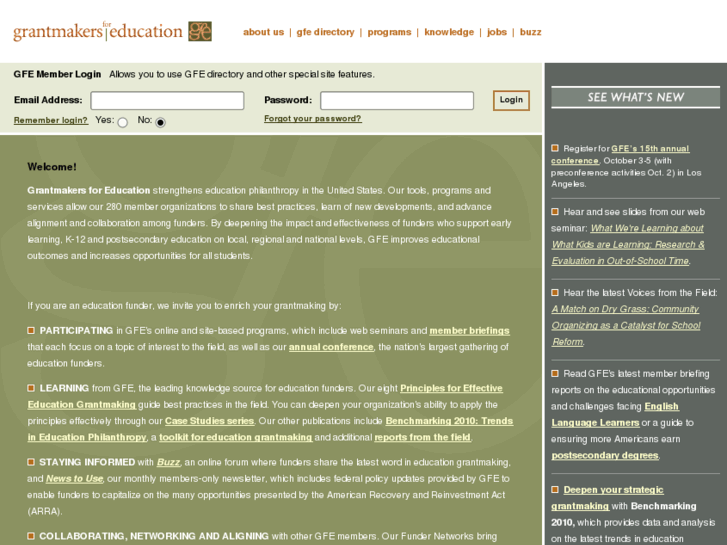
Task: Open the gfe directory menu item
Action: click(x=325, y=32)
